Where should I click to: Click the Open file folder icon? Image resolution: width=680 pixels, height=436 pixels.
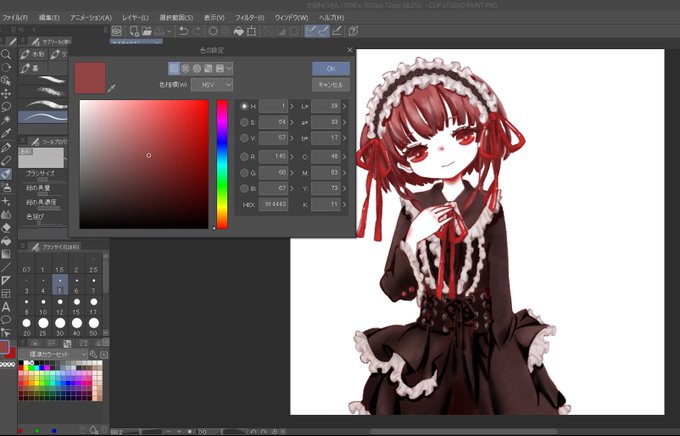pos(147,31)
